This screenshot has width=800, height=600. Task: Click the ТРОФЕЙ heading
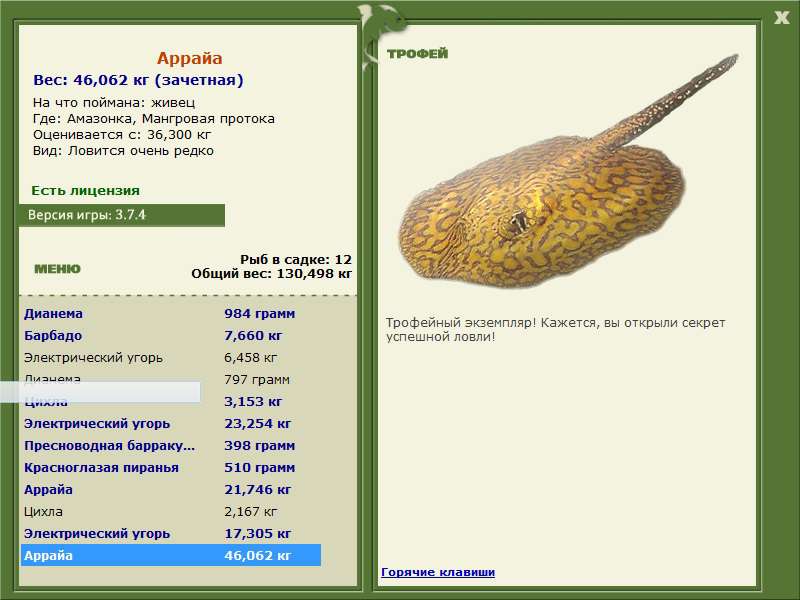click(x=417, y=54)
